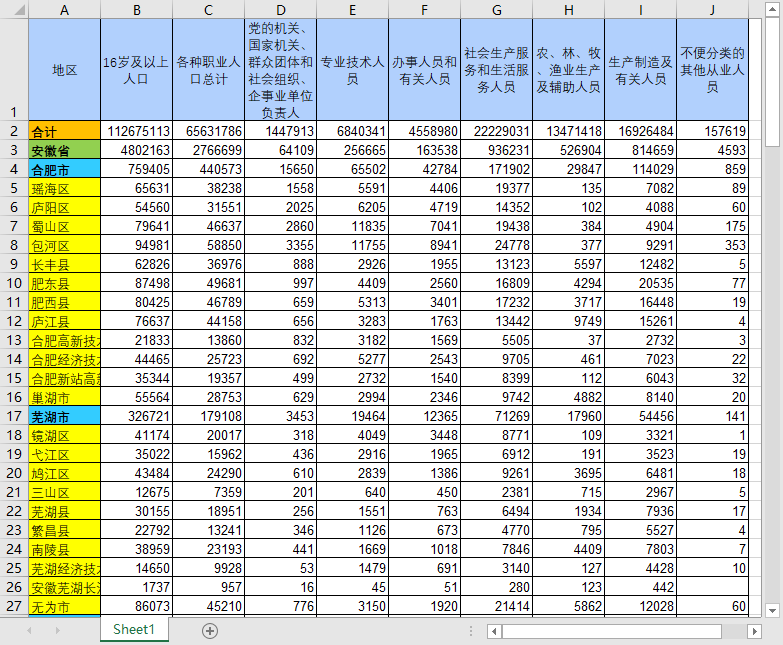The image size is (783, 645).
Task: Select the 巢湖市 cell
Action: click(64, 397)
